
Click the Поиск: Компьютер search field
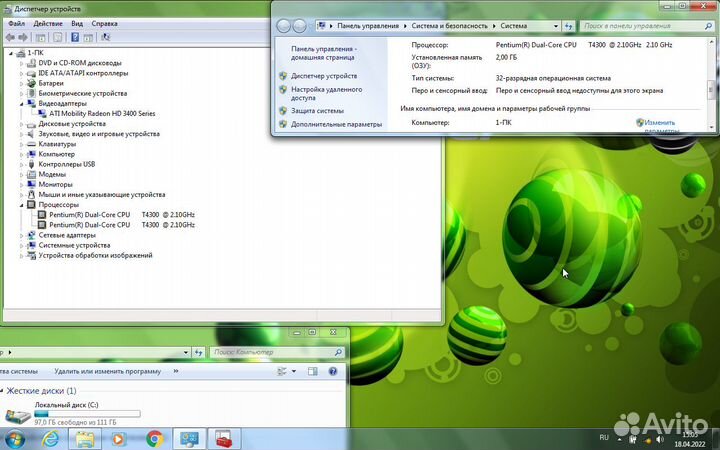[277, 353]
